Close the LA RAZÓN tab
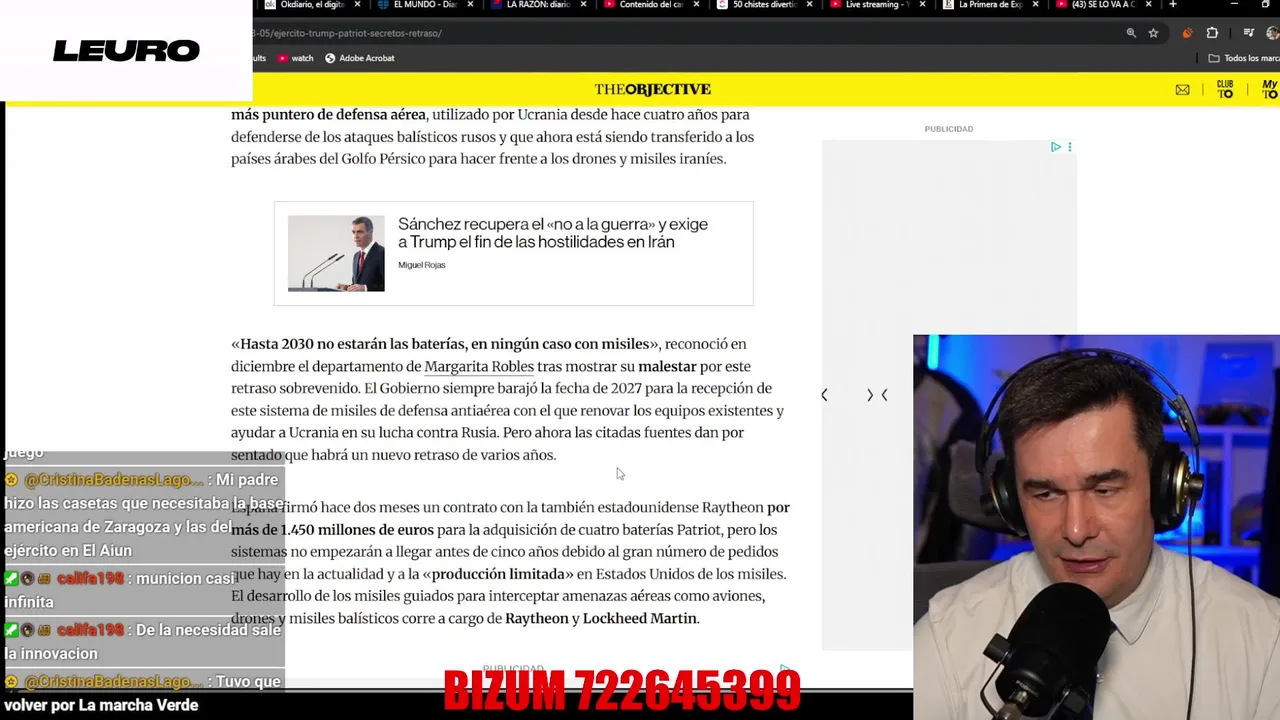 coord(583,5)
